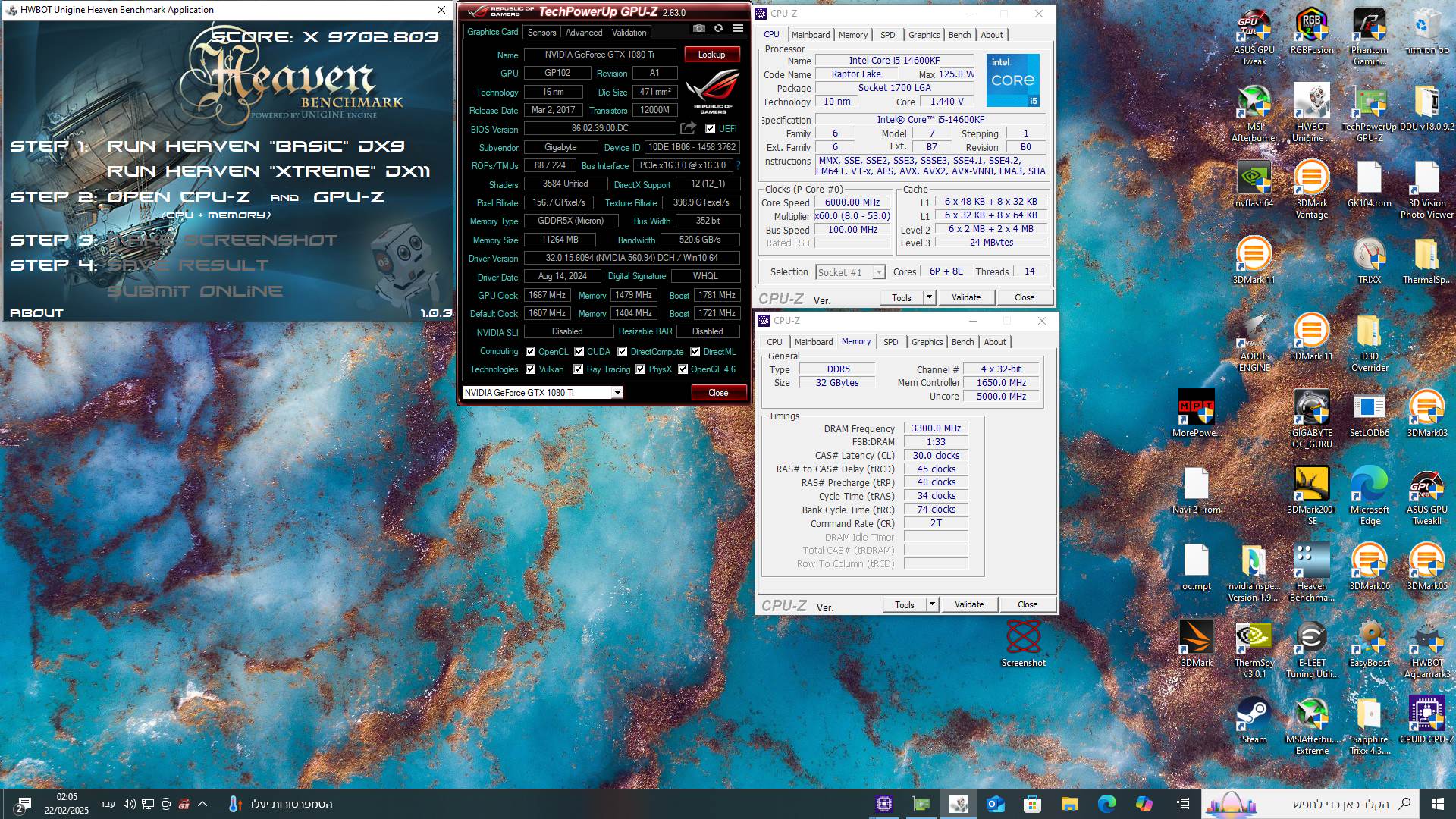Screen dimensions: 1456x819
Task: Open ASUS GPU Tweak desktop icon
Action: (1254, 36)
